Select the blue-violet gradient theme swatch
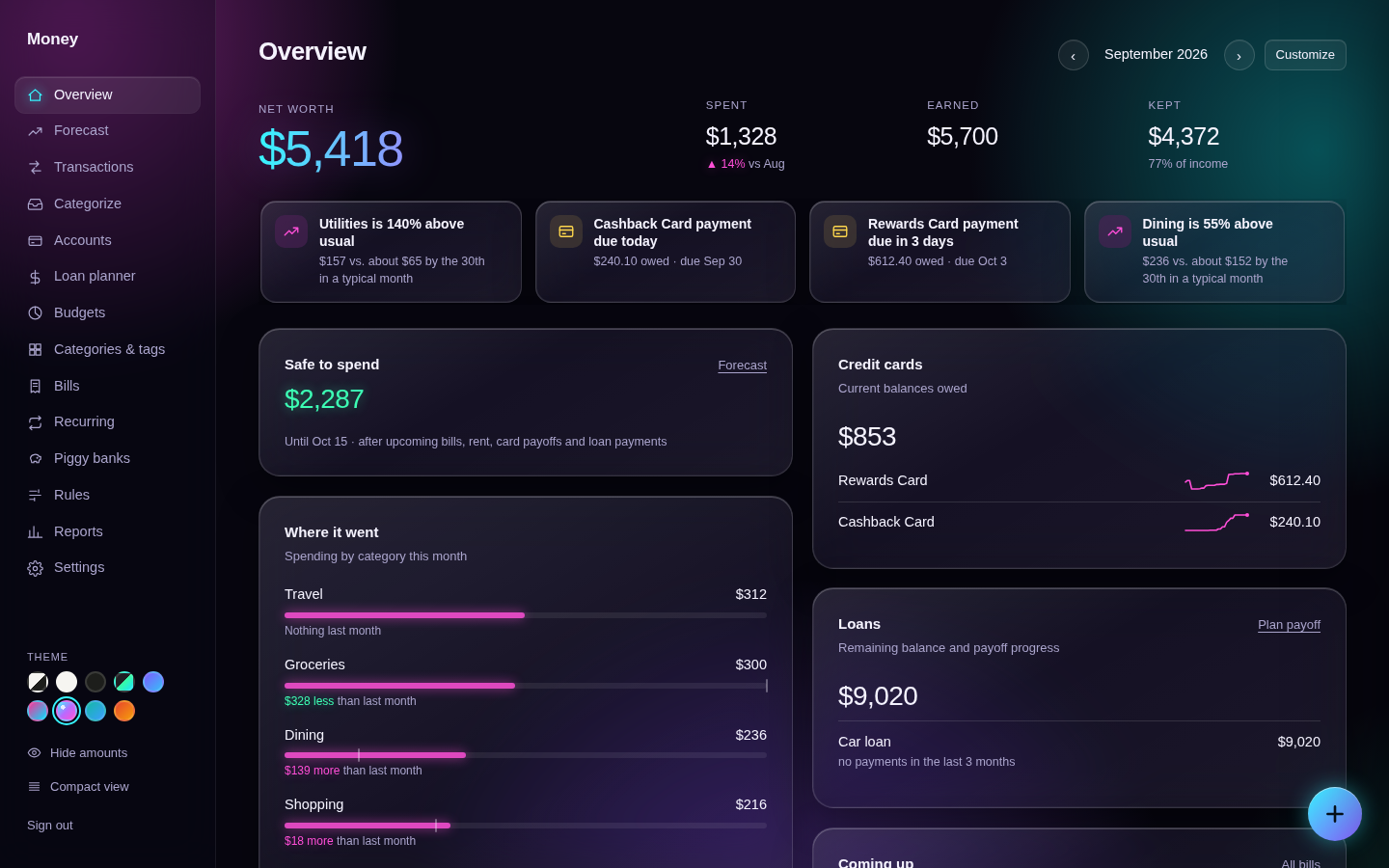Viewport: 1389px width, 868px height. click(153, 683)
